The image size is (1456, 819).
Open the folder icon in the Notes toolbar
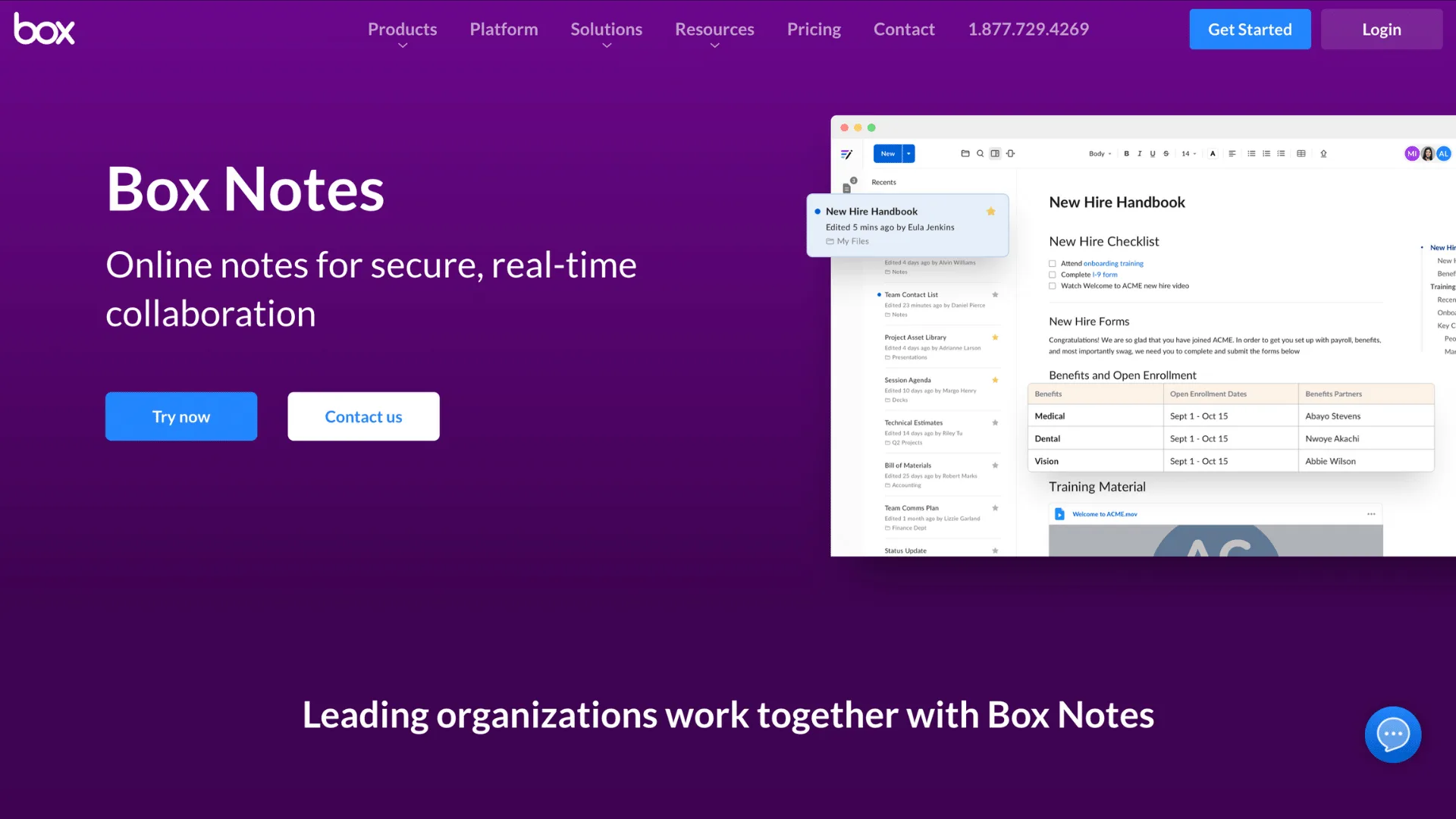tap(965, 153)
